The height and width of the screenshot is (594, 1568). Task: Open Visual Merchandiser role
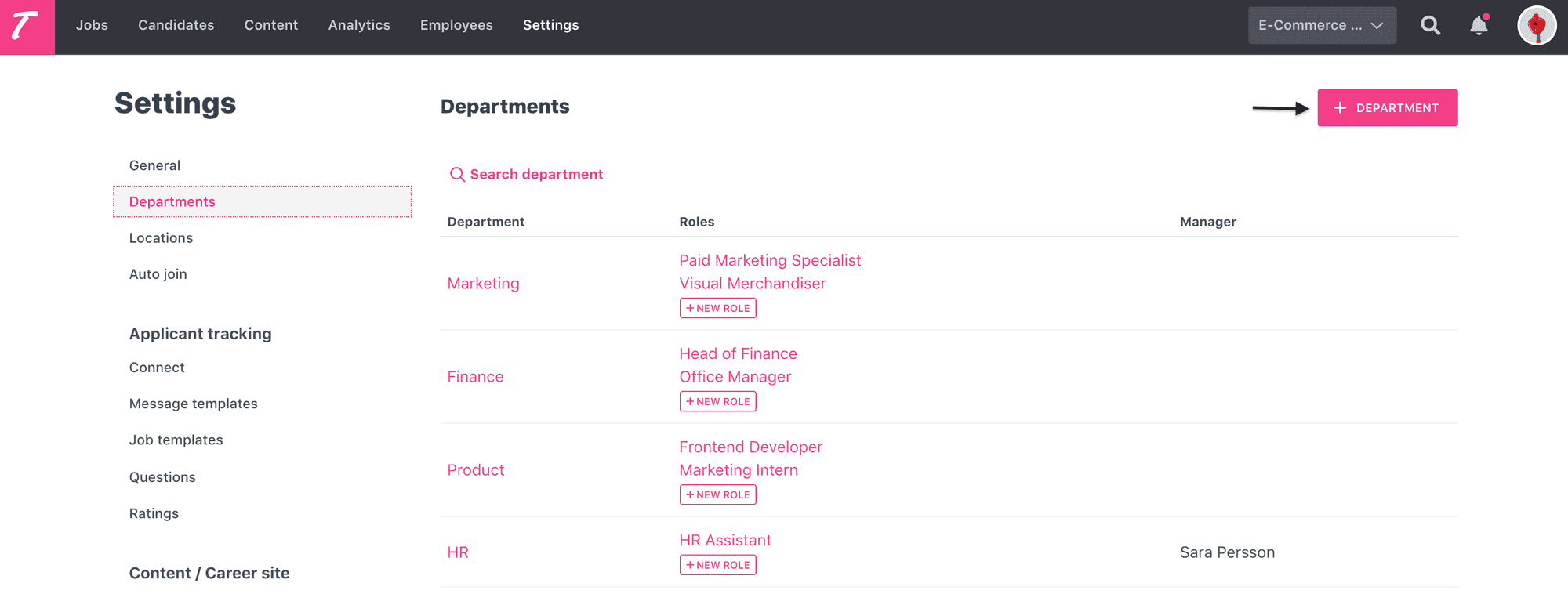pos(753,284)
